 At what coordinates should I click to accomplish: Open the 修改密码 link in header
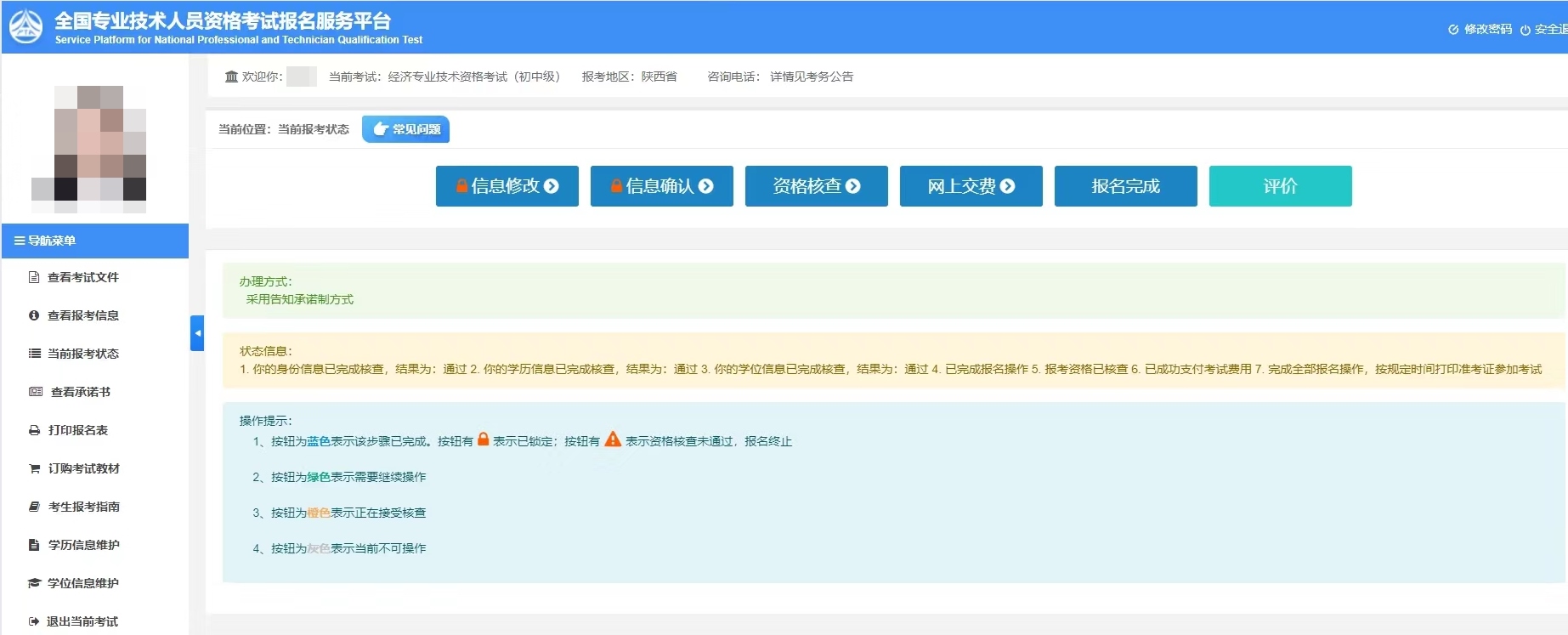[1480, 29]
